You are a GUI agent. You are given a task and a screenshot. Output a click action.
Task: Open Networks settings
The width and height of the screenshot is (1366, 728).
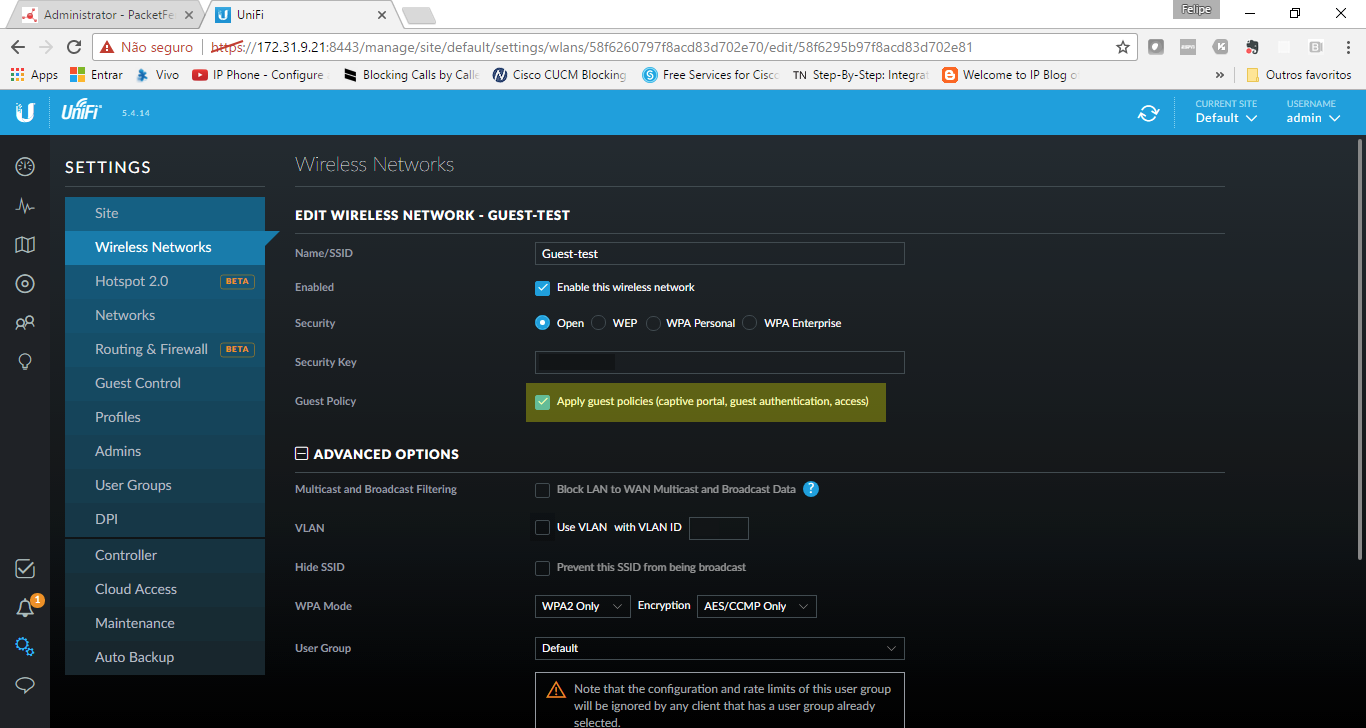[165, 315]
